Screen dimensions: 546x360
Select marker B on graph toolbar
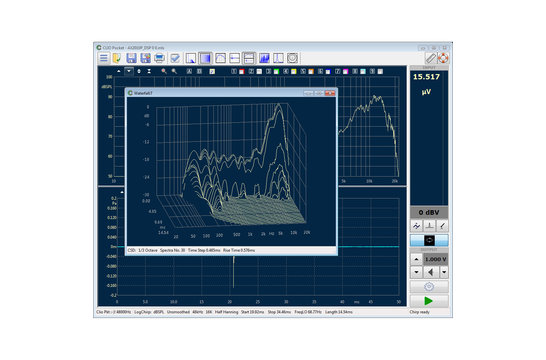(x=199, y=71)
